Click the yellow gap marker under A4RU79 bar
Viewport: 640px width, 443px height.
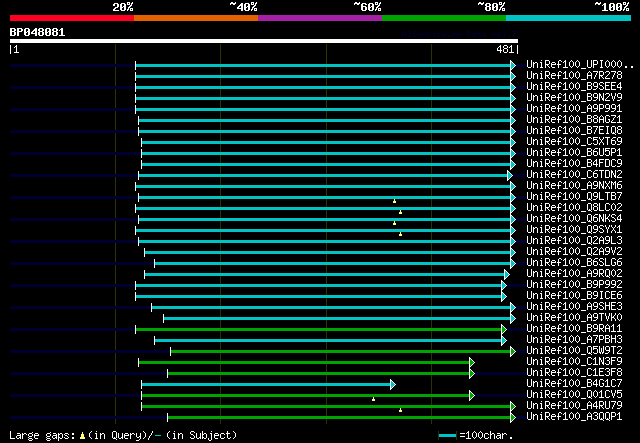(x=400, y=410)
